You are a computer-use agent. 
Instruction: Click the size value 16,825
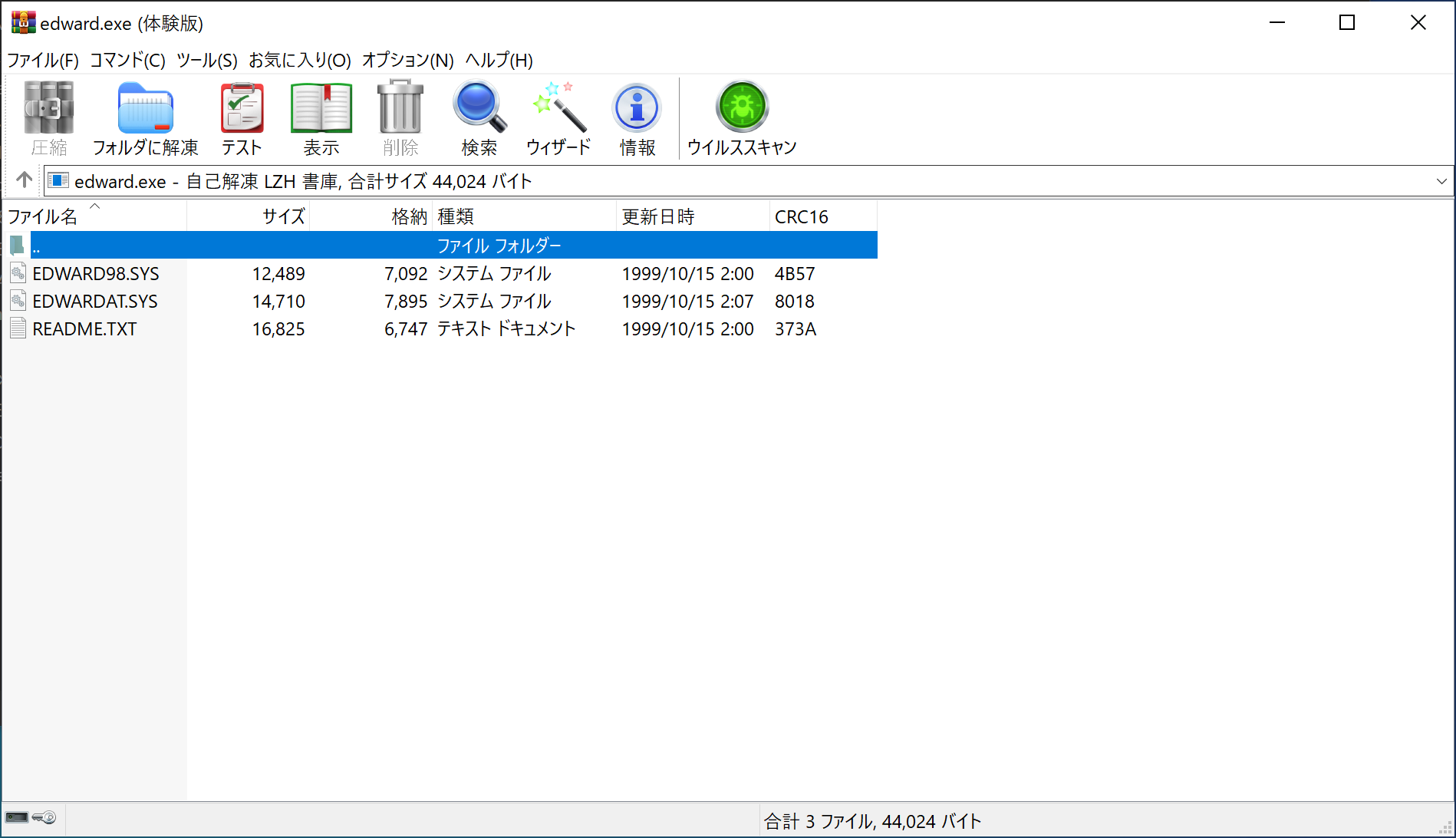coord(278,328)
